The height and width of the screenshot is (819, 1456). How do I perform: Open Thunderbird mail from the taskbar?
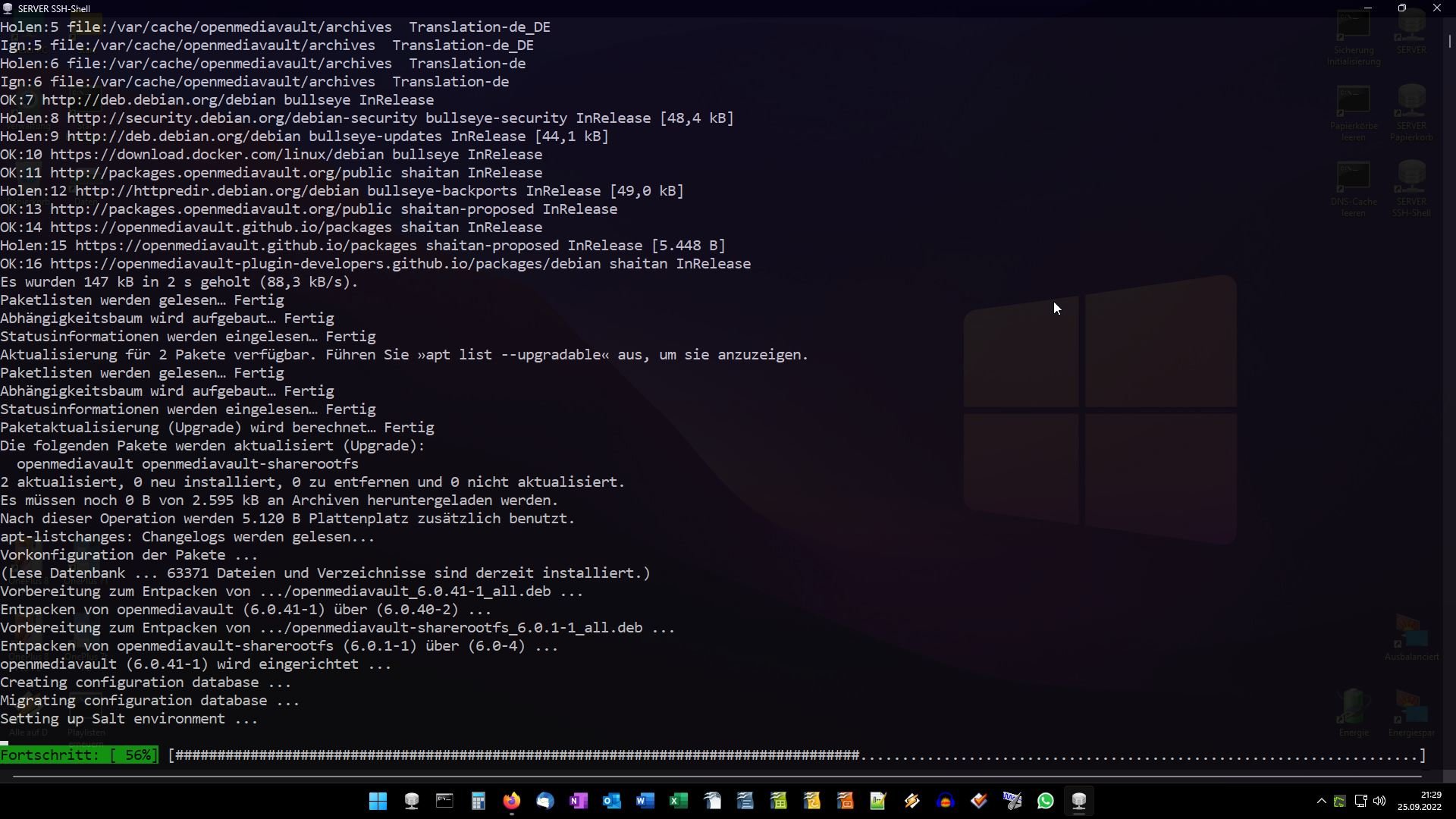(545, 801)
